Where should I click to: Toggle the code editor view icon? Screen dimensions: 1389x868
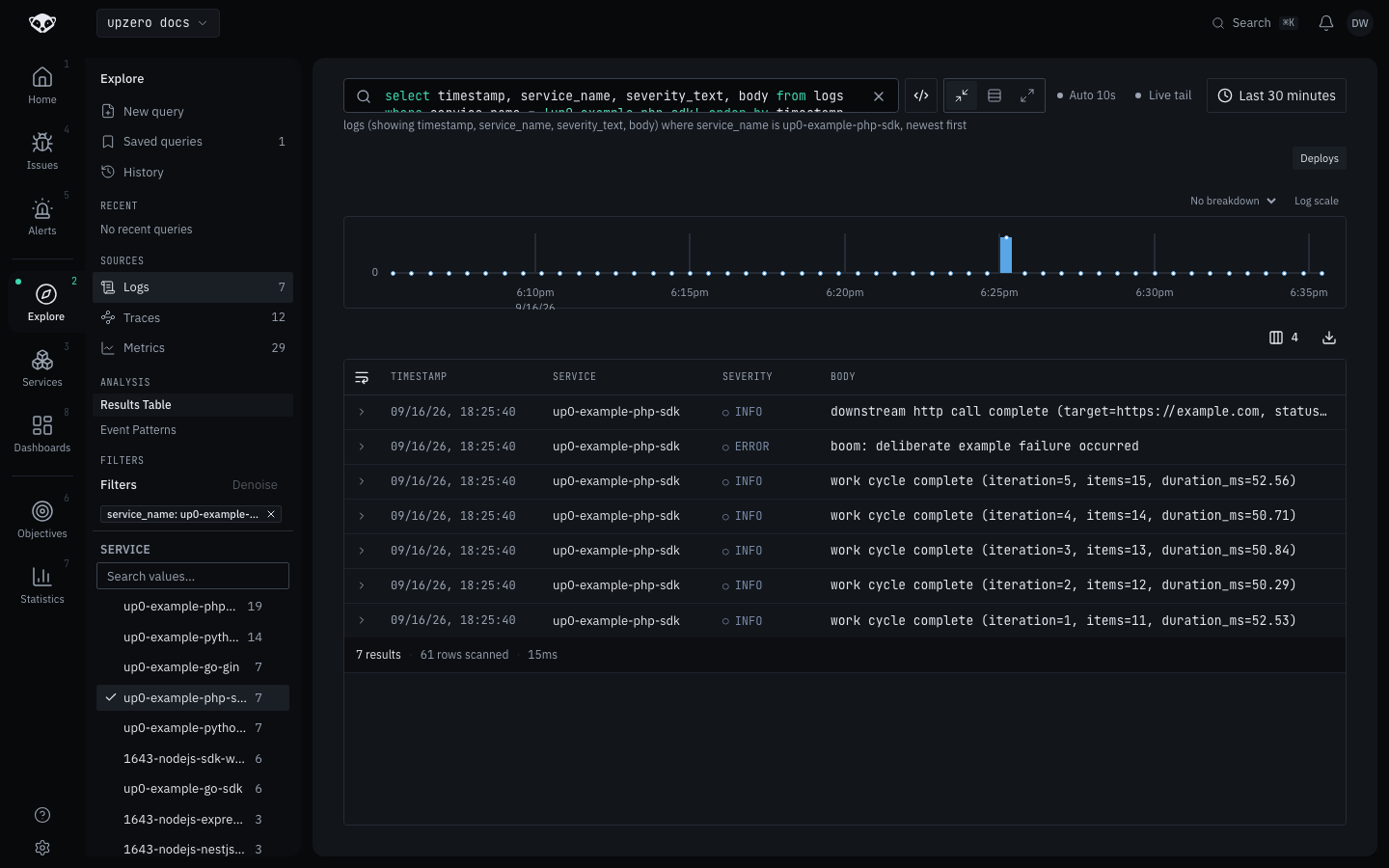pos(921,95)
